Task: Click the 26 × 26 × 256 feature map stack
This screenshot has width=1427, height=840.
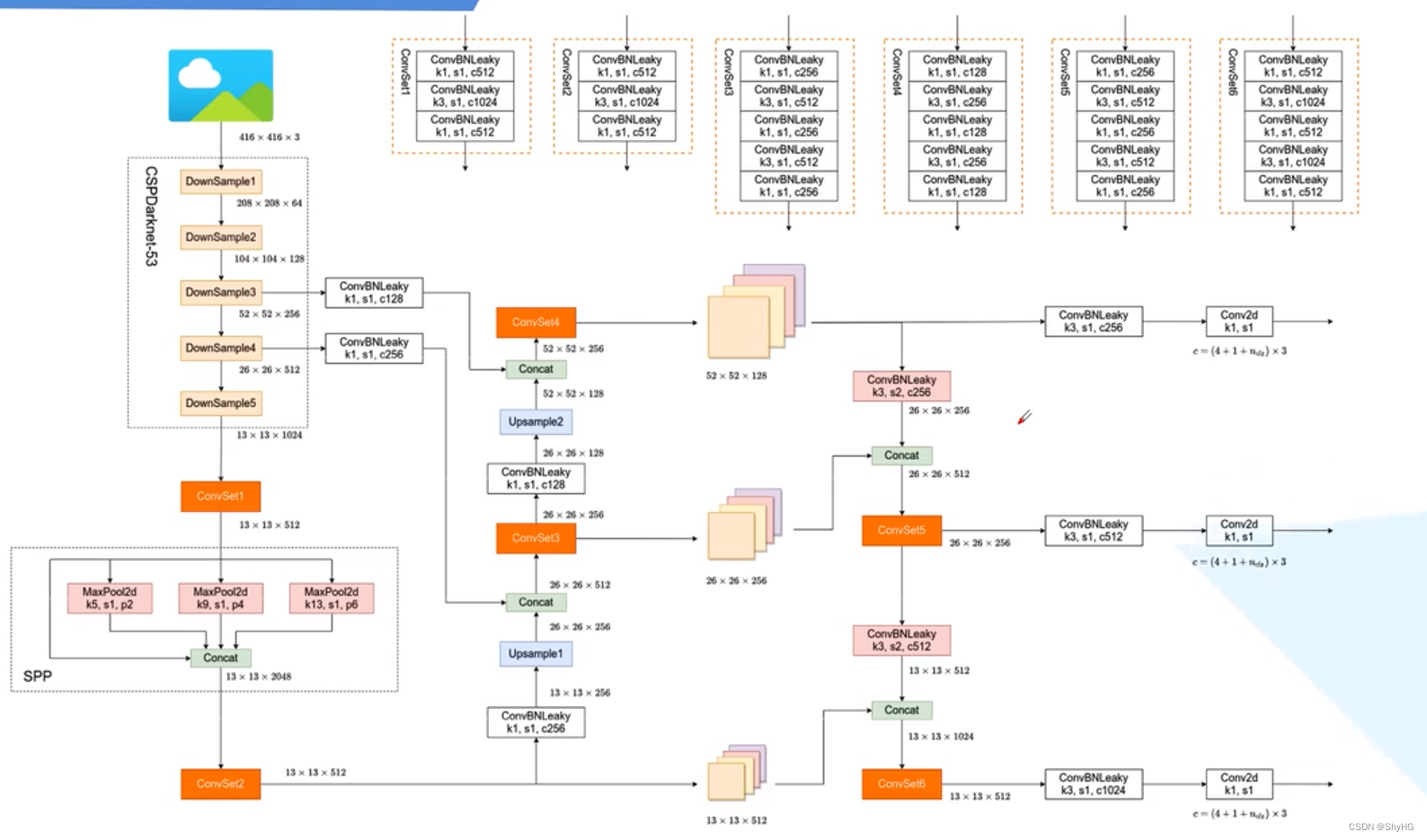Action: click(x=744, y=525)
